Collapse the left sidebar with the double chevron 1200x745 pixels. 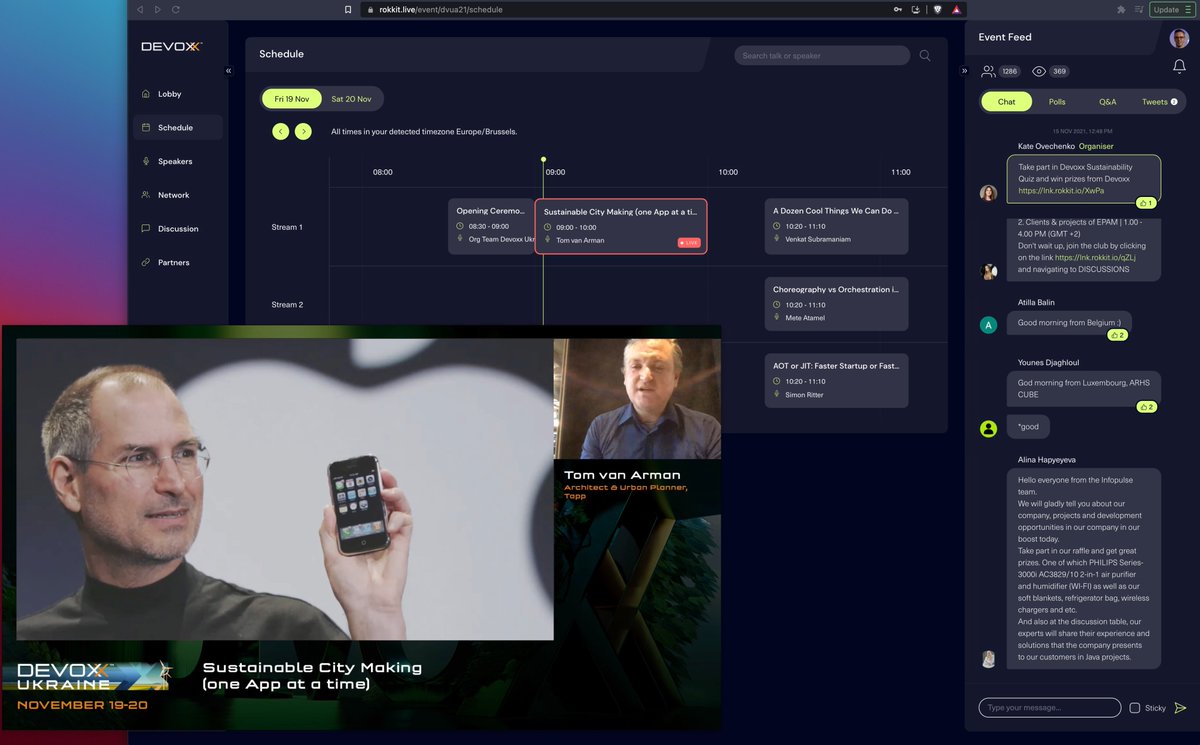pos(228,71)
